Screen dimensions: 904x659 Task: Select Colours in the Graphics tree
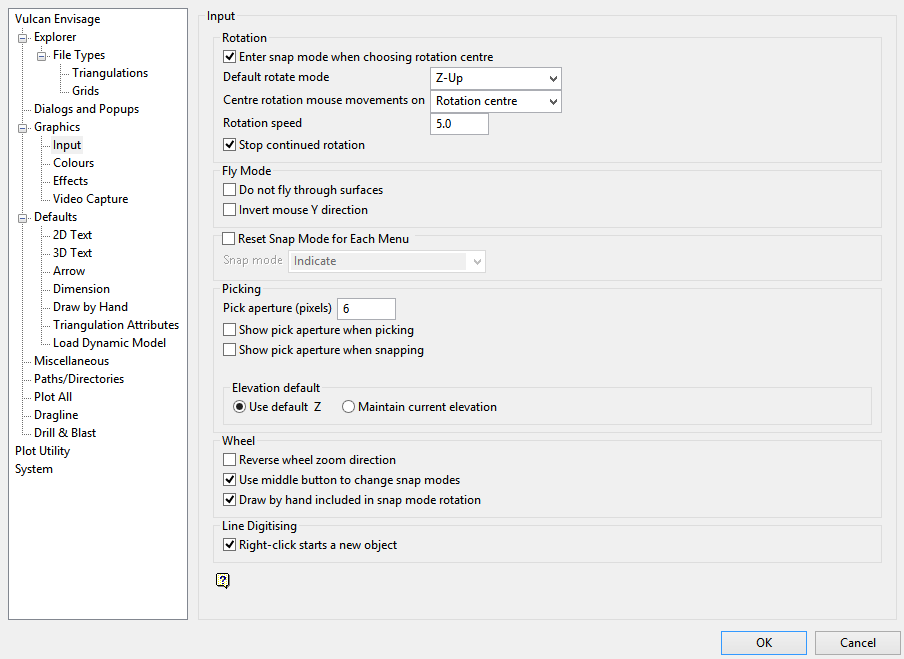[73, 163]
